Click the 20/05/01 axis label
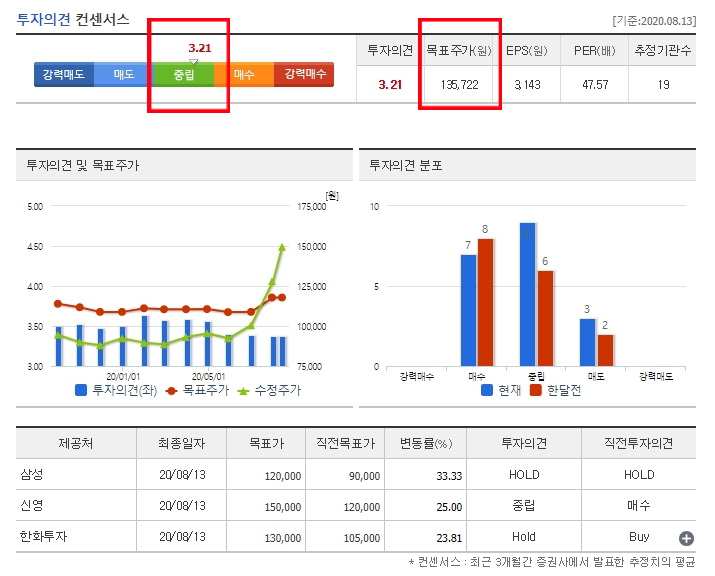Image resolution: width=715 pixels, height=576 pixels. tap(208, 377)
